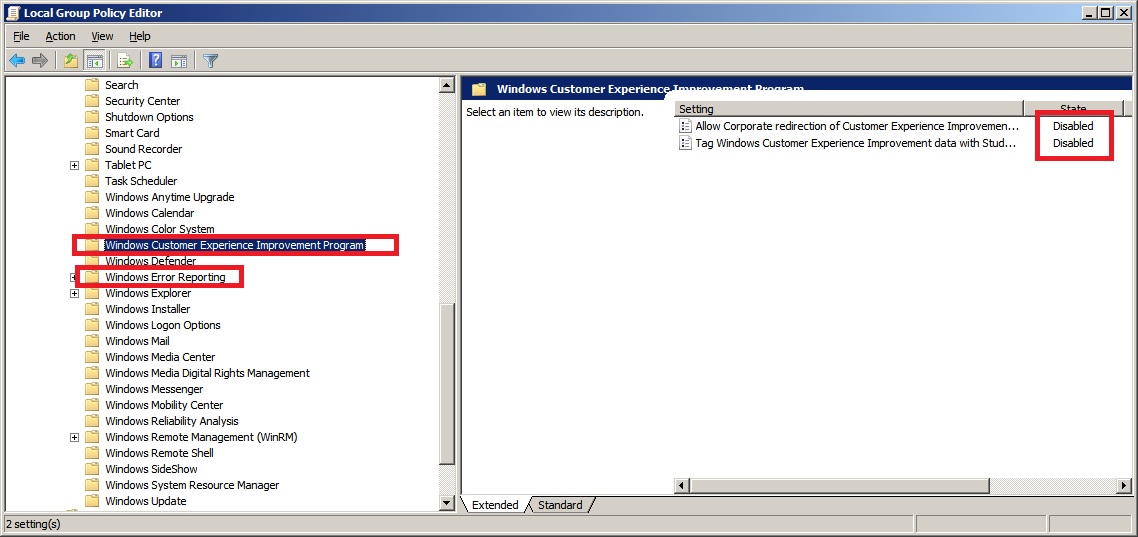This screenshot has height=537, width=1138.
Task: Open the View menu
Action: click(x=102, y=36)
